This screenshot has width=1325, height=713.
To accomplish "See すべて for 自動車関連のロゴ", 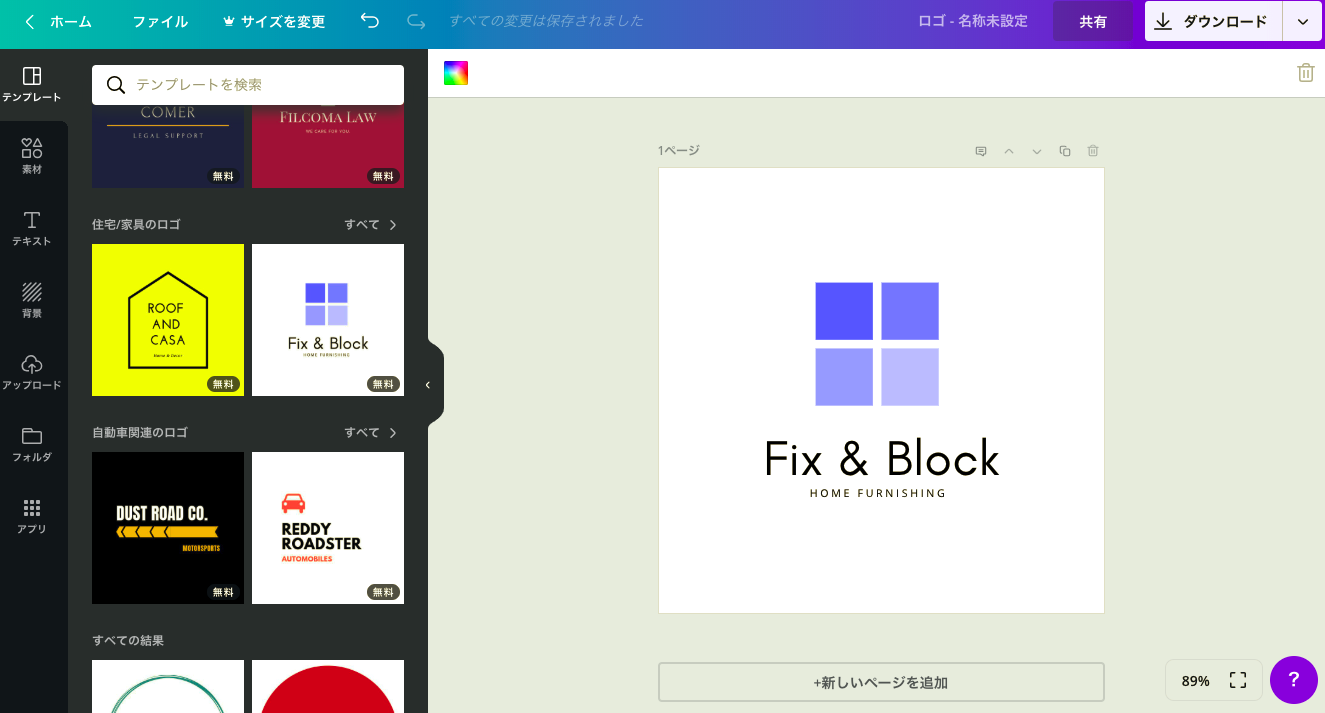I will pyautogui.click(x=371, y=433).
